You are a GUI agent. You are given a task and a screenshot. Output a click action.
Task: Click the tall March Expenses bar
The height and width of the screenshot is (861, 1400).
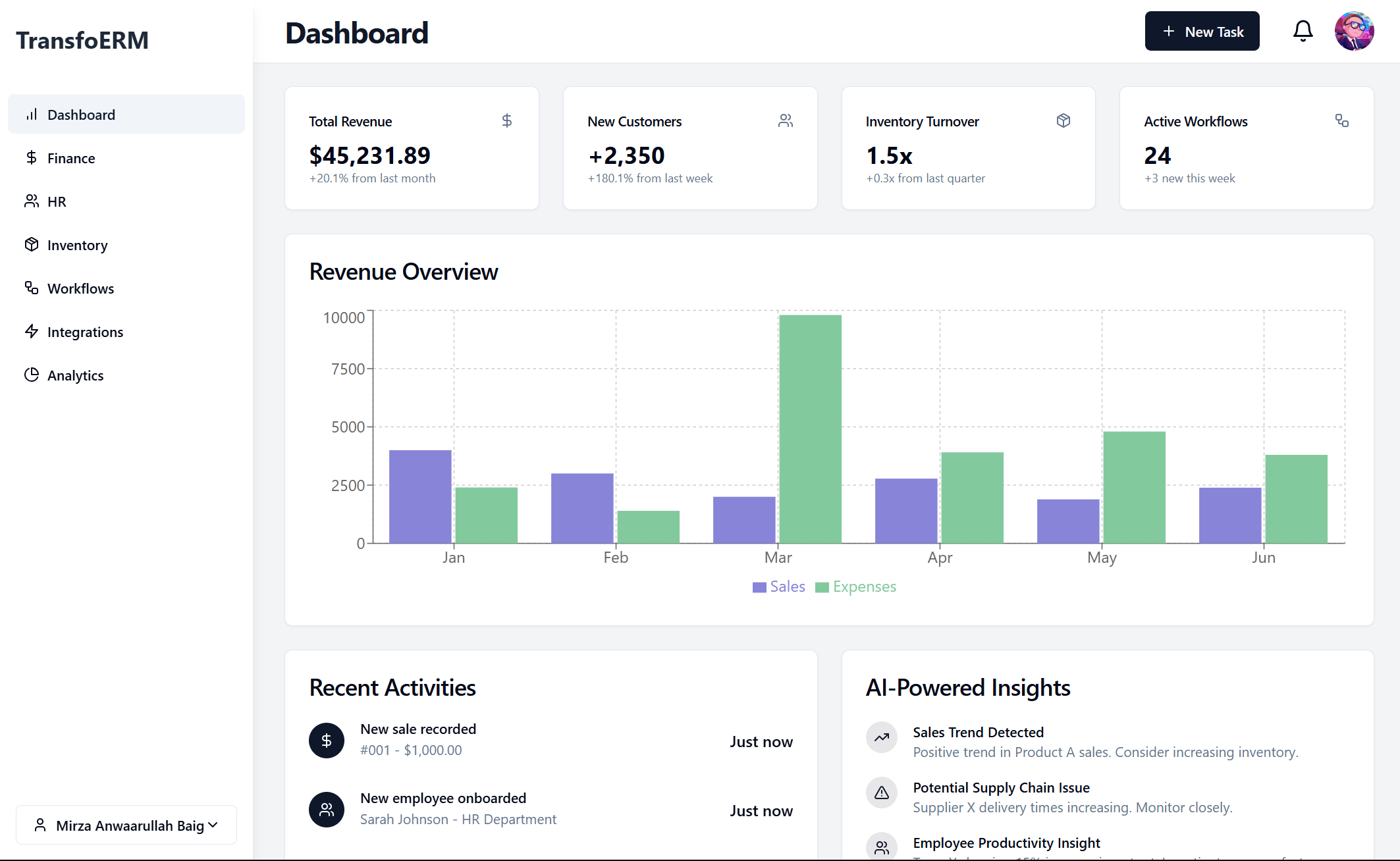click(x=810, y=428)
